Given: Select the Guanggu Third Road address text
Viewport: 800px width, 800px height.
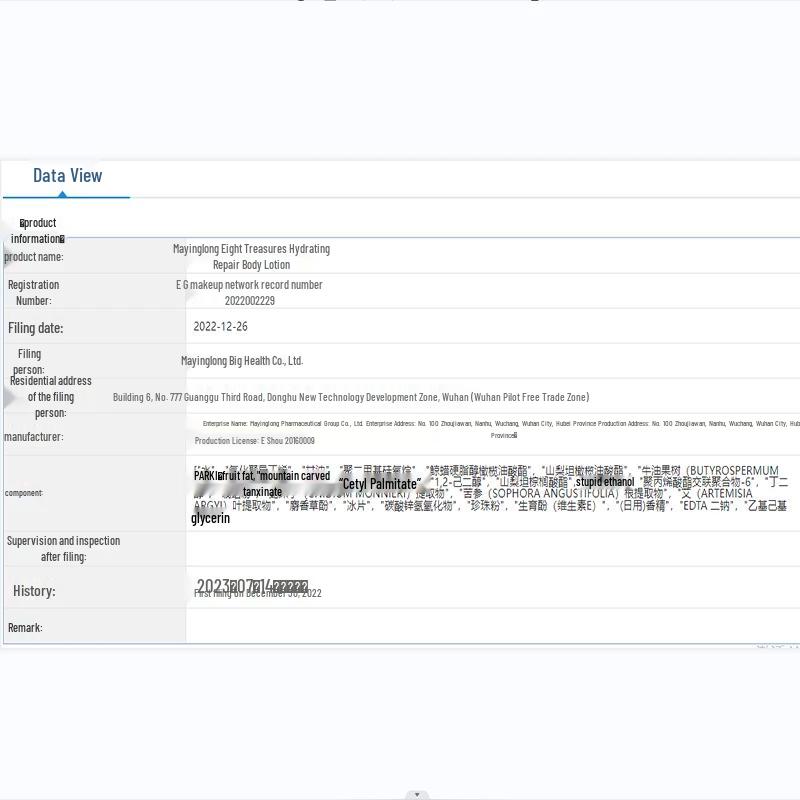Looking at the screenshot, I should click(x=351, y=397).
